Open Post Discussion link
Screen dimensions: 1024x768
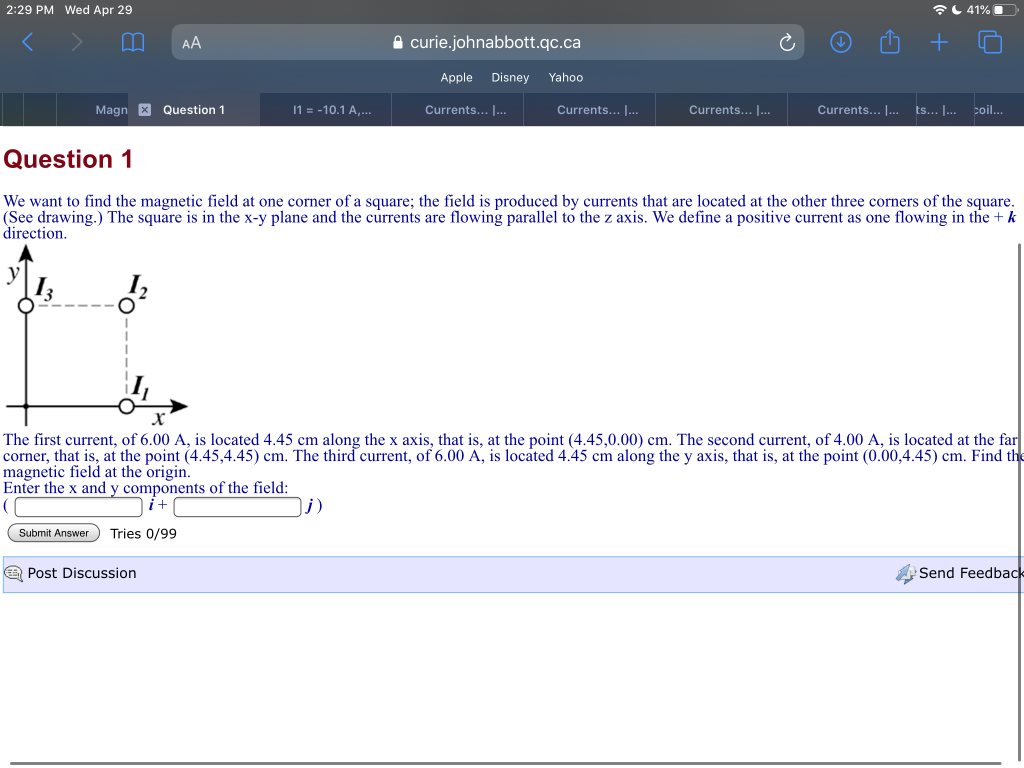82,573
